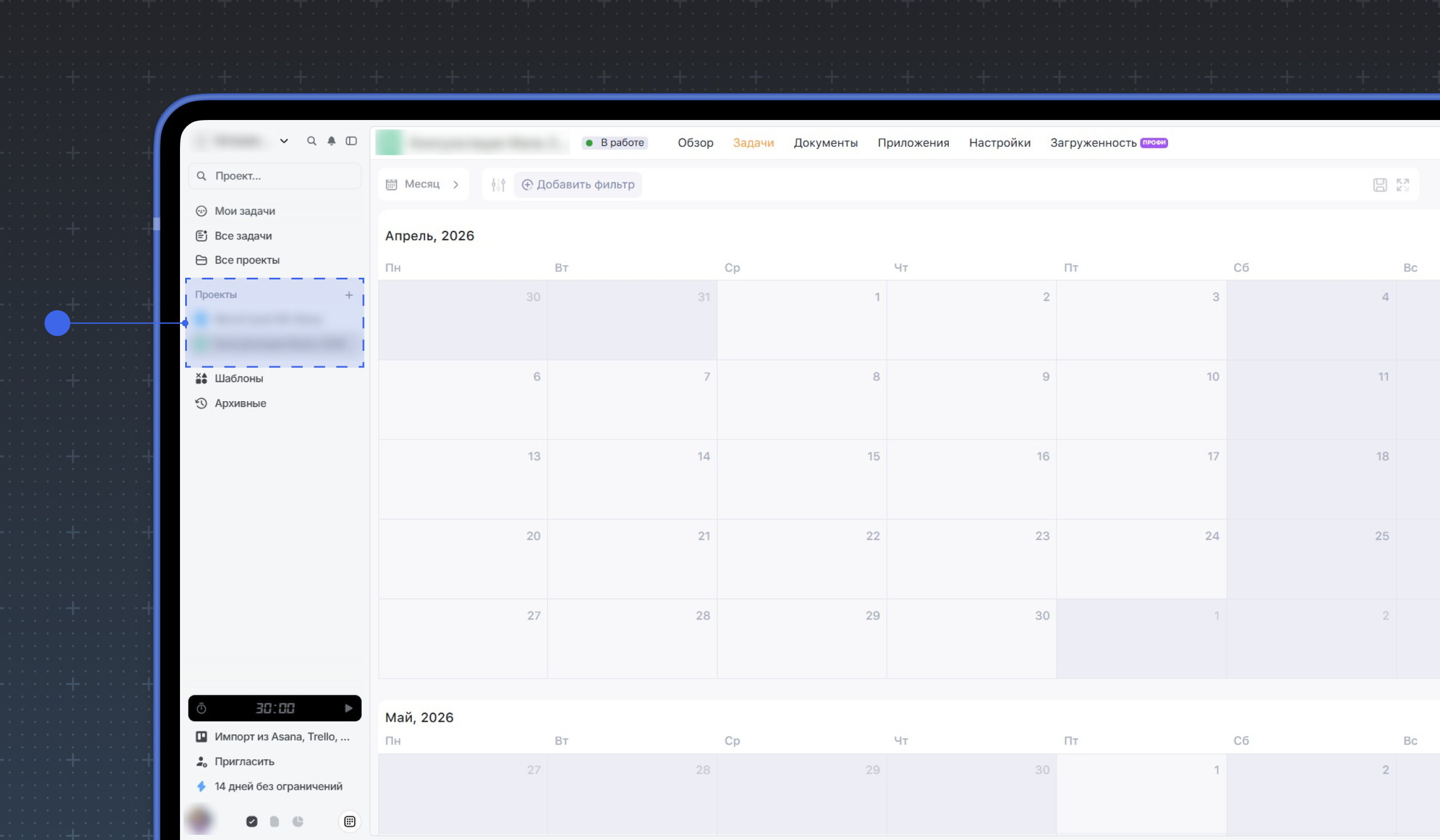Select the pie chart icon at bottom
Viewport: 1440px width, 840px height.
(298, 822)
